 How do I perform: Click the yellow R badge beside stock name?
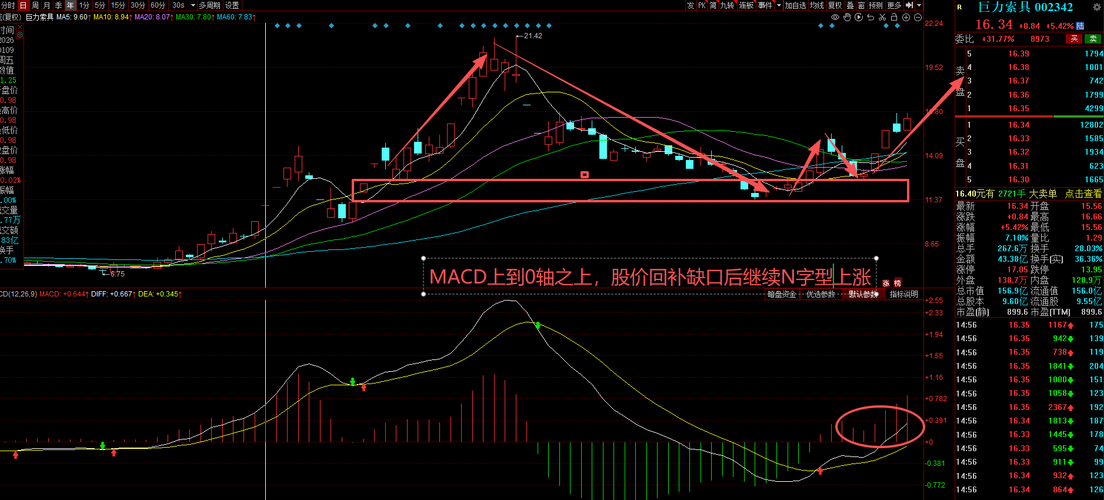[960, 7]
